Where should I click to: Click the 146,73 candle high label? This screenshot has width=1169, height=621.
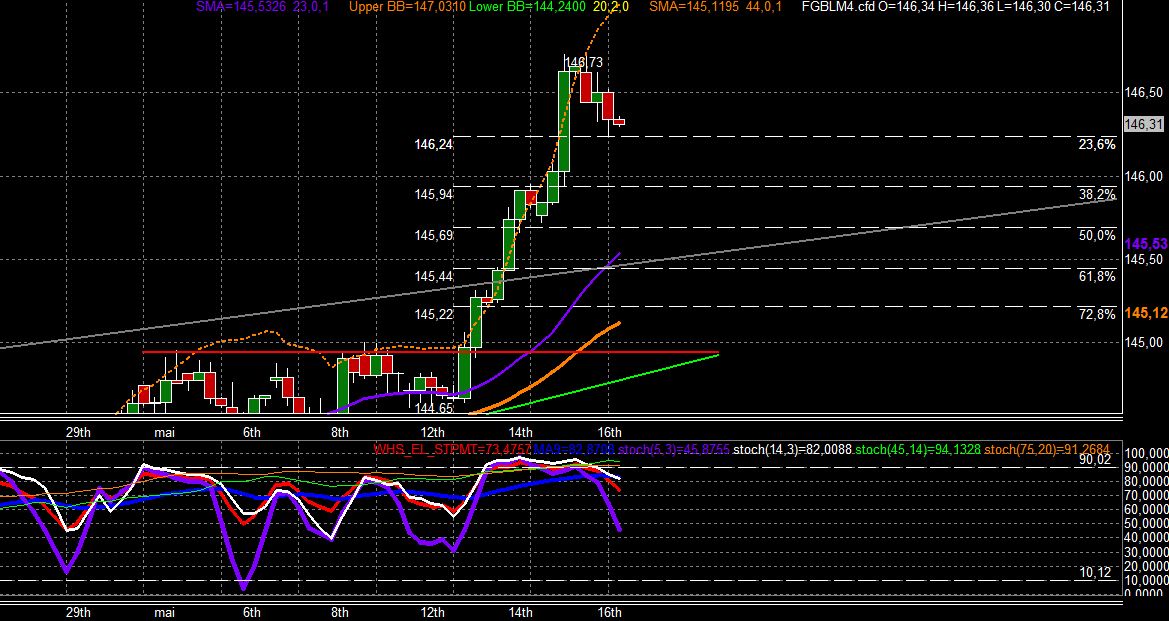pos(584,62)
